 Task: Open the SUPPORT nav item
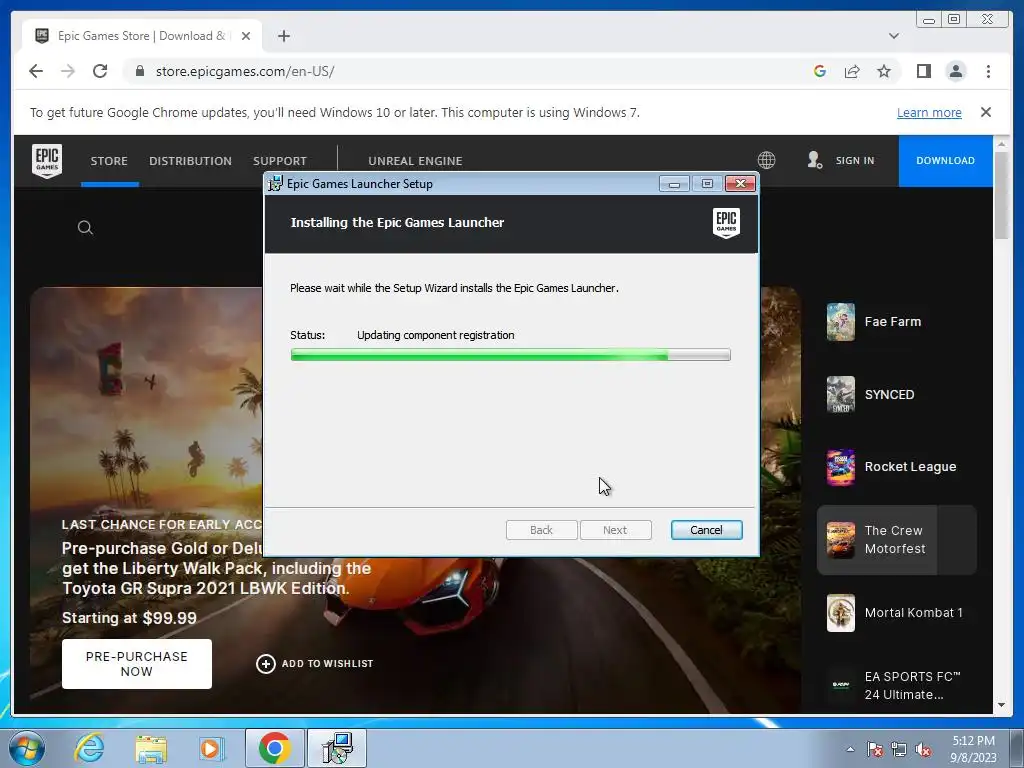pyautogui.click(x=280, y=161)
